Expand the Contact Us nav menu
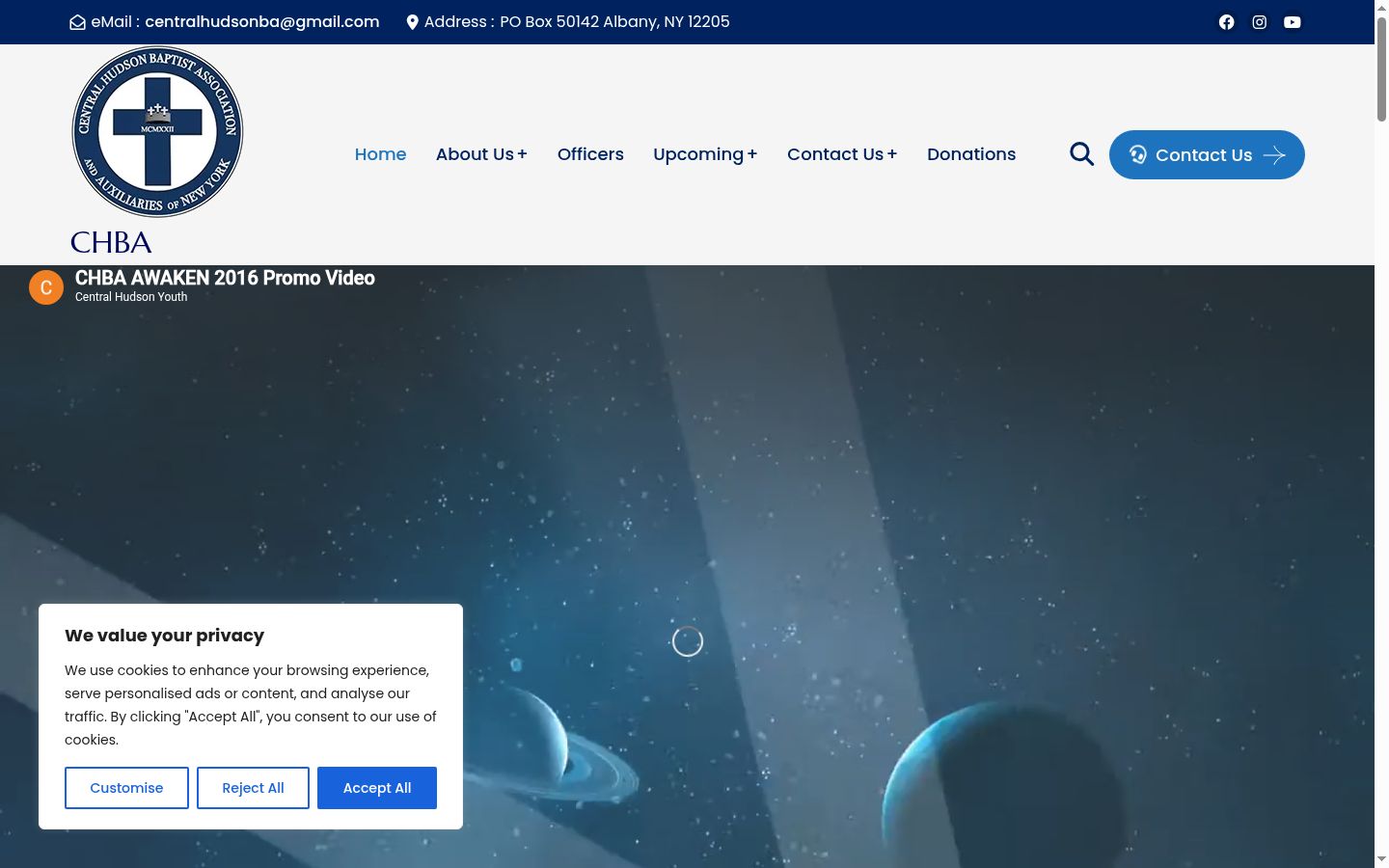Screen dimensions: 1389x868 click(x=842, y=154)
